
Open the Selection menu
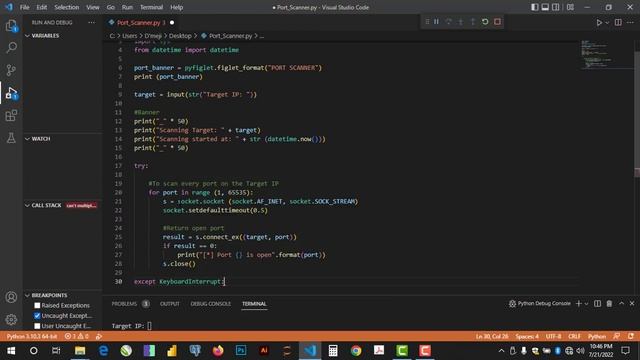(x=67, y=7)
